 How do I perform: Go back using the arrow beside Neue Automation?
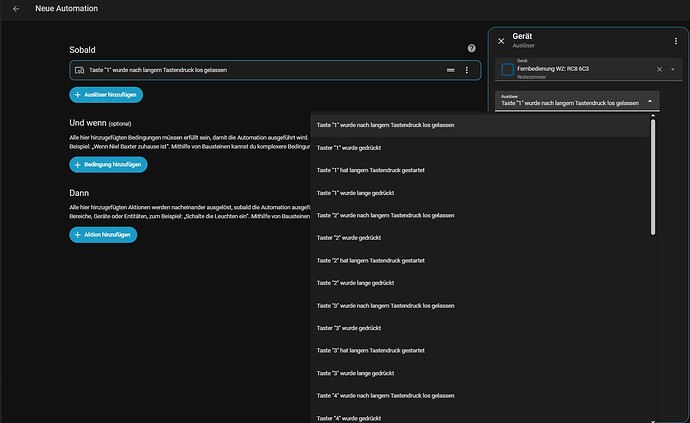click(16, 9)
